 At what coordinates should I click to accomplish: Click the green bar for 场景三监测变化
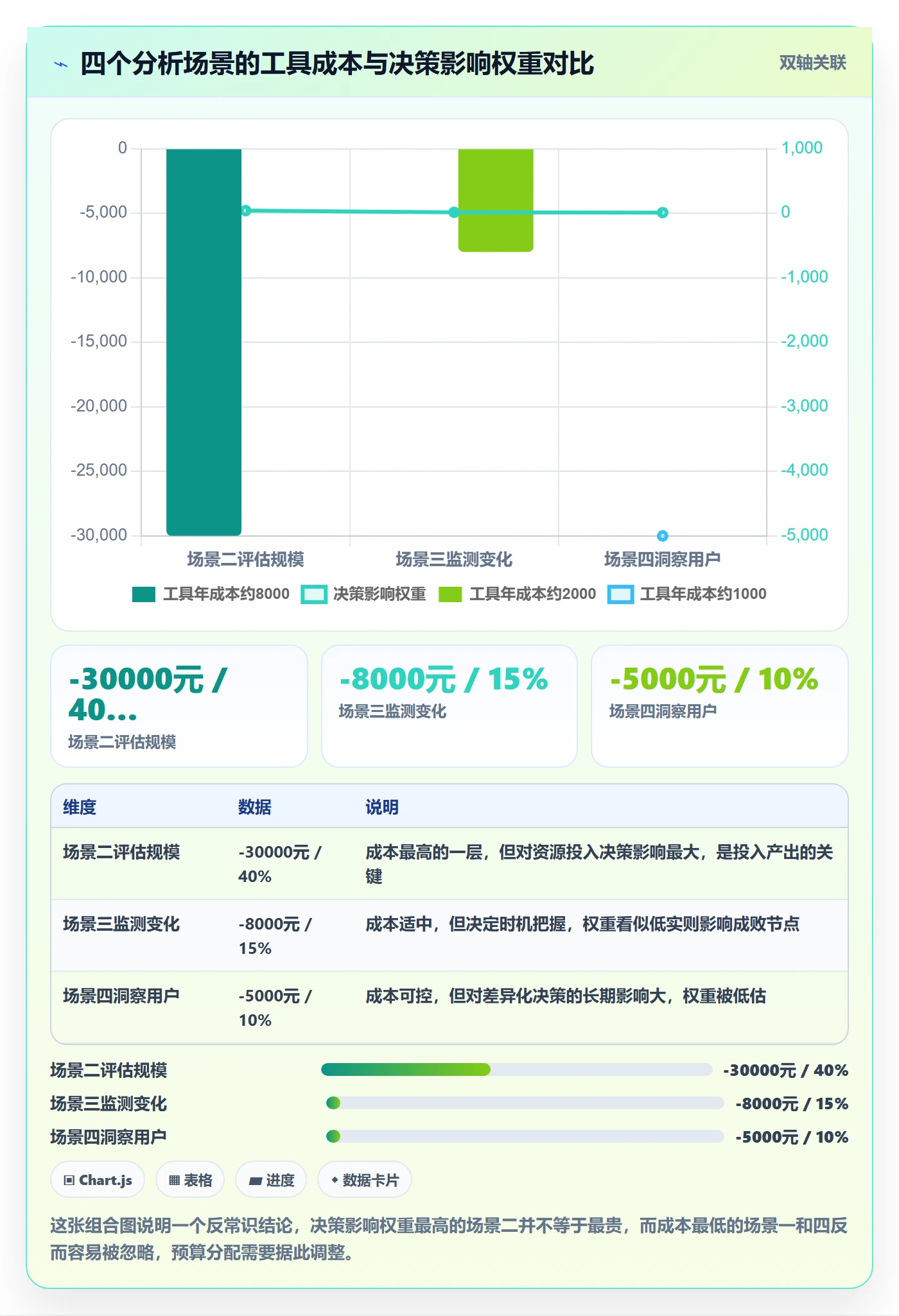point(496,200)
